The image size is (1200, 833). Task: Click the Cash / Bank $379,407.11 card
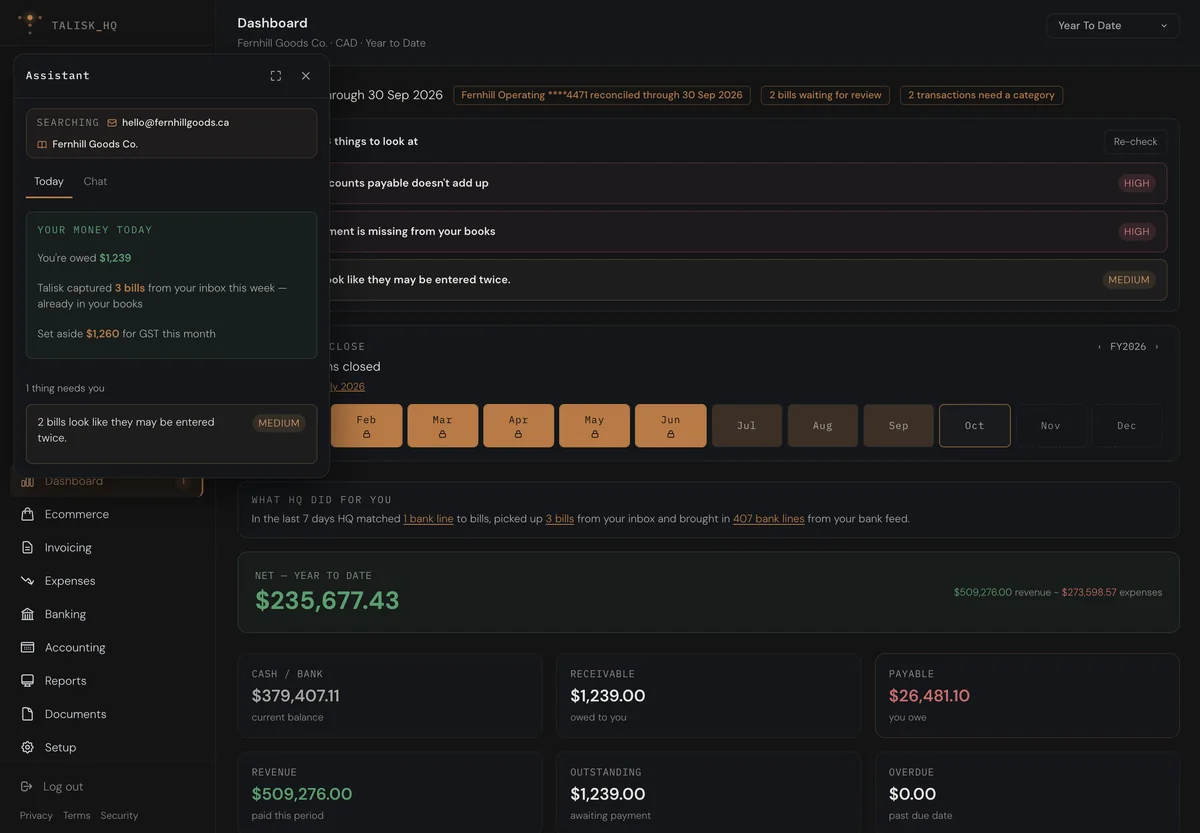[390, 696]
